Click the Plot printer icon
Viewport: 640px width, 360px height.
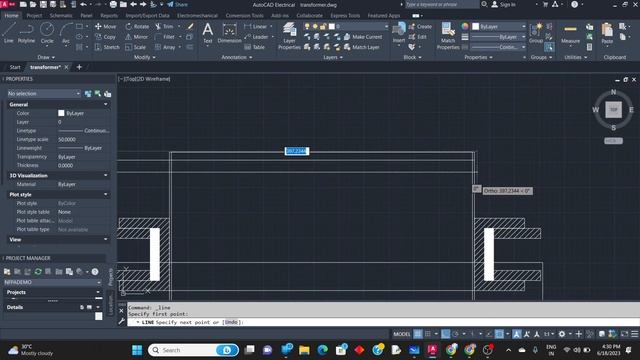pyautogui.click(x=113, y=4)
